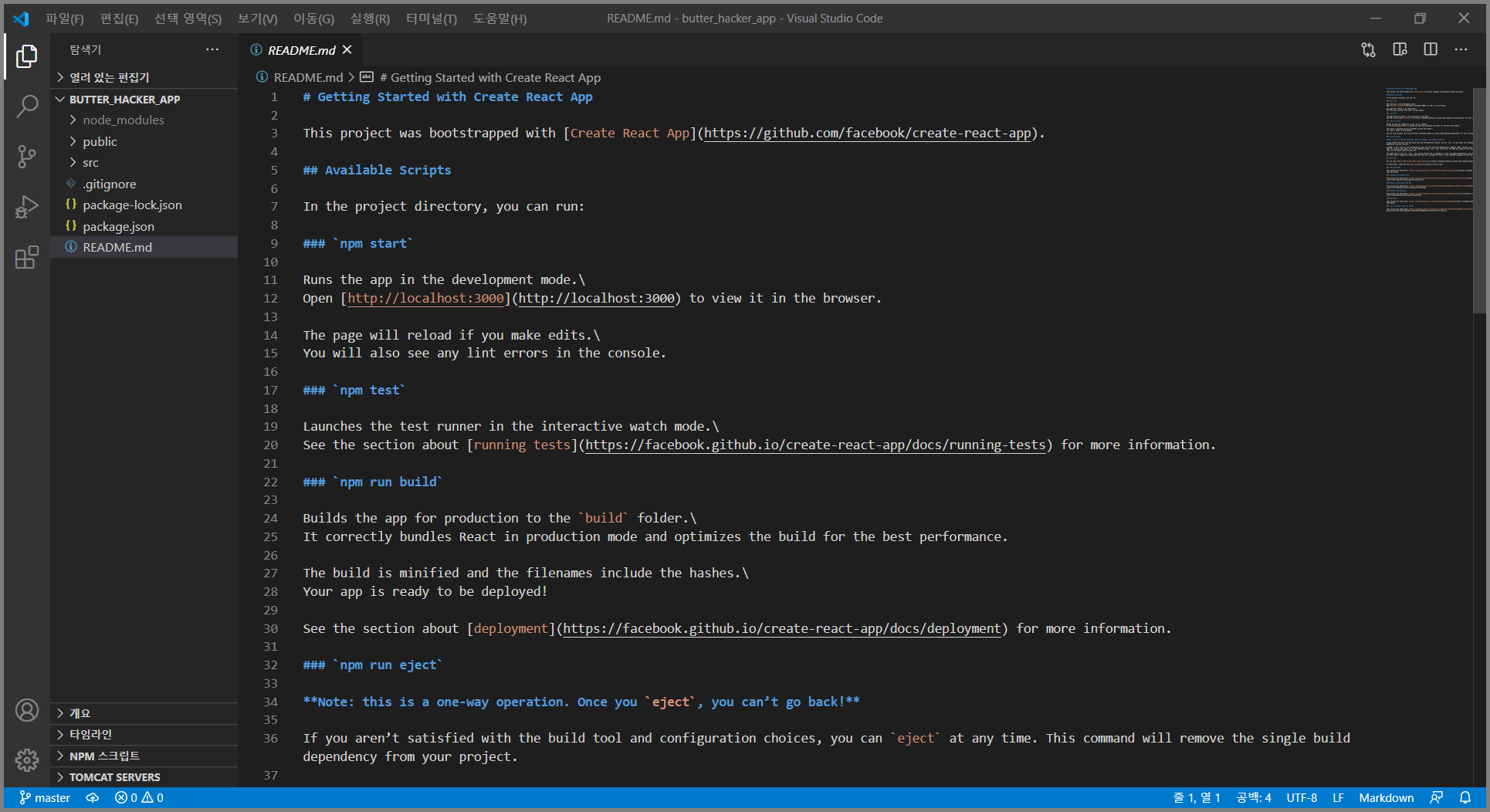Change language mode Markdown

click(1387, 798)
